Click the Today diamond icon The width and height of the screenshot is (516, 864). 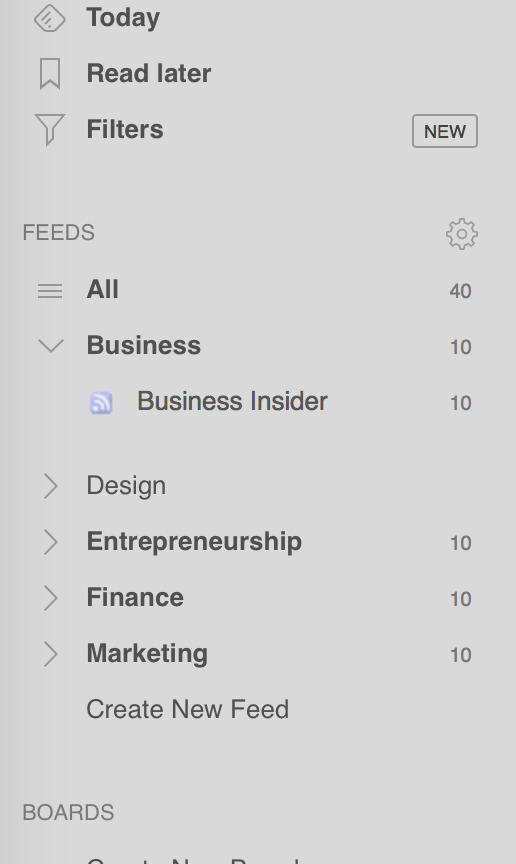pos(50,18)
